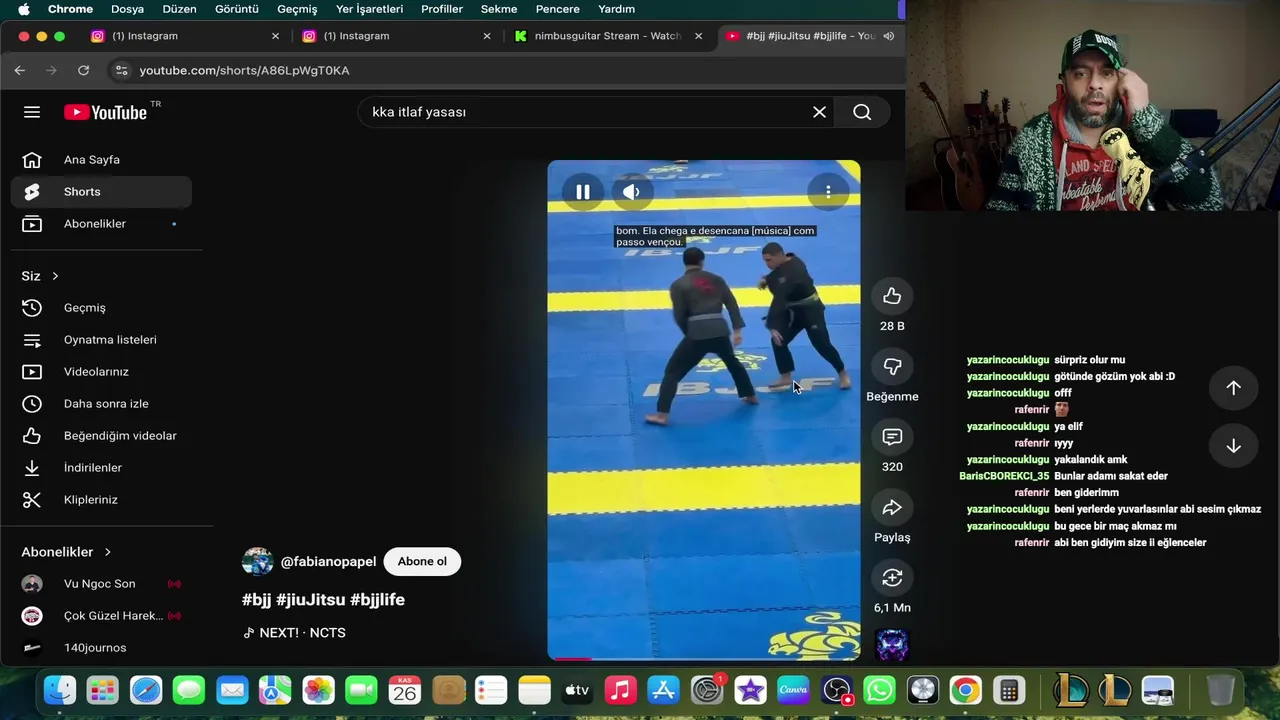Open Music app from the Dock
The height and width of the screenshot is (720, 1280).
(x=620, y=690)
